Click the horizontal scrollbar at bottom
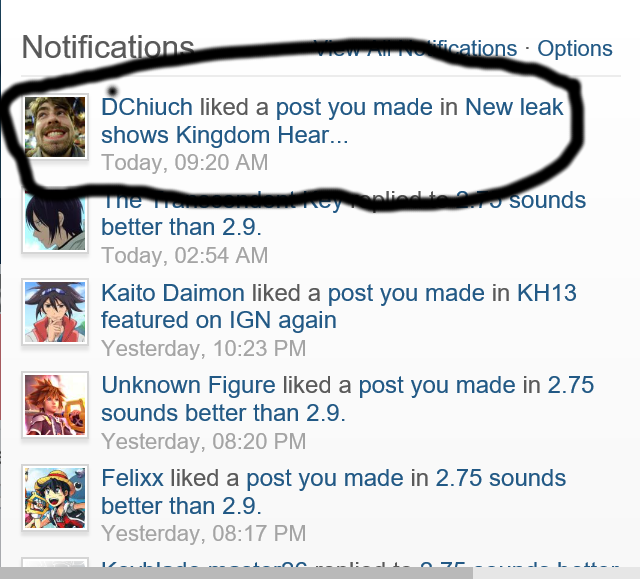The height and width of the screenshot is (579, 640). click(x=236, y=573)
